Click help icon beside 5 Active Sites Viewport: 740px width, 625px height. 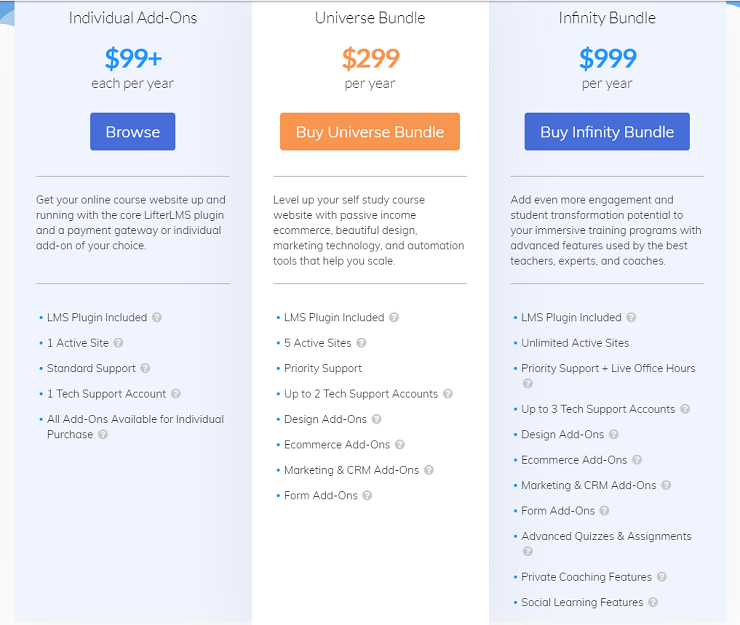point(362,343)
